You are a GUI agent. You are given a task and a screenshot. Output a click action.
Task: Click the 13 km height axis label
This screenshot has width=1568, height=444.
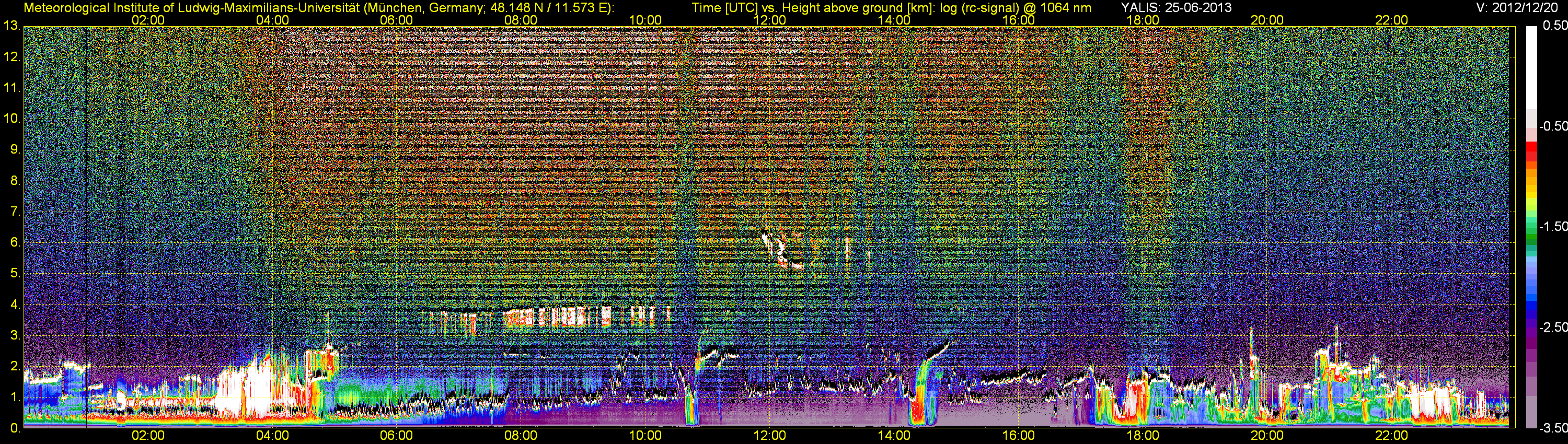[12, 26]
